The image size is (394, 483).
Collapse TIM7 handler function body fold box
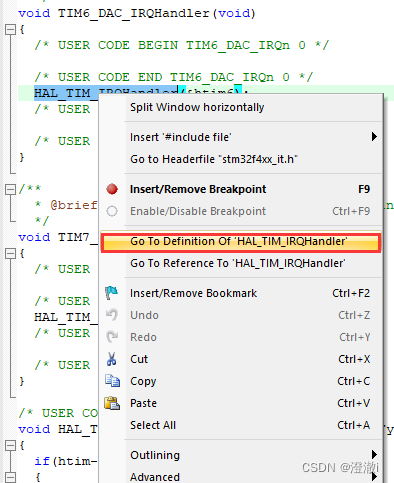(10, 254)
